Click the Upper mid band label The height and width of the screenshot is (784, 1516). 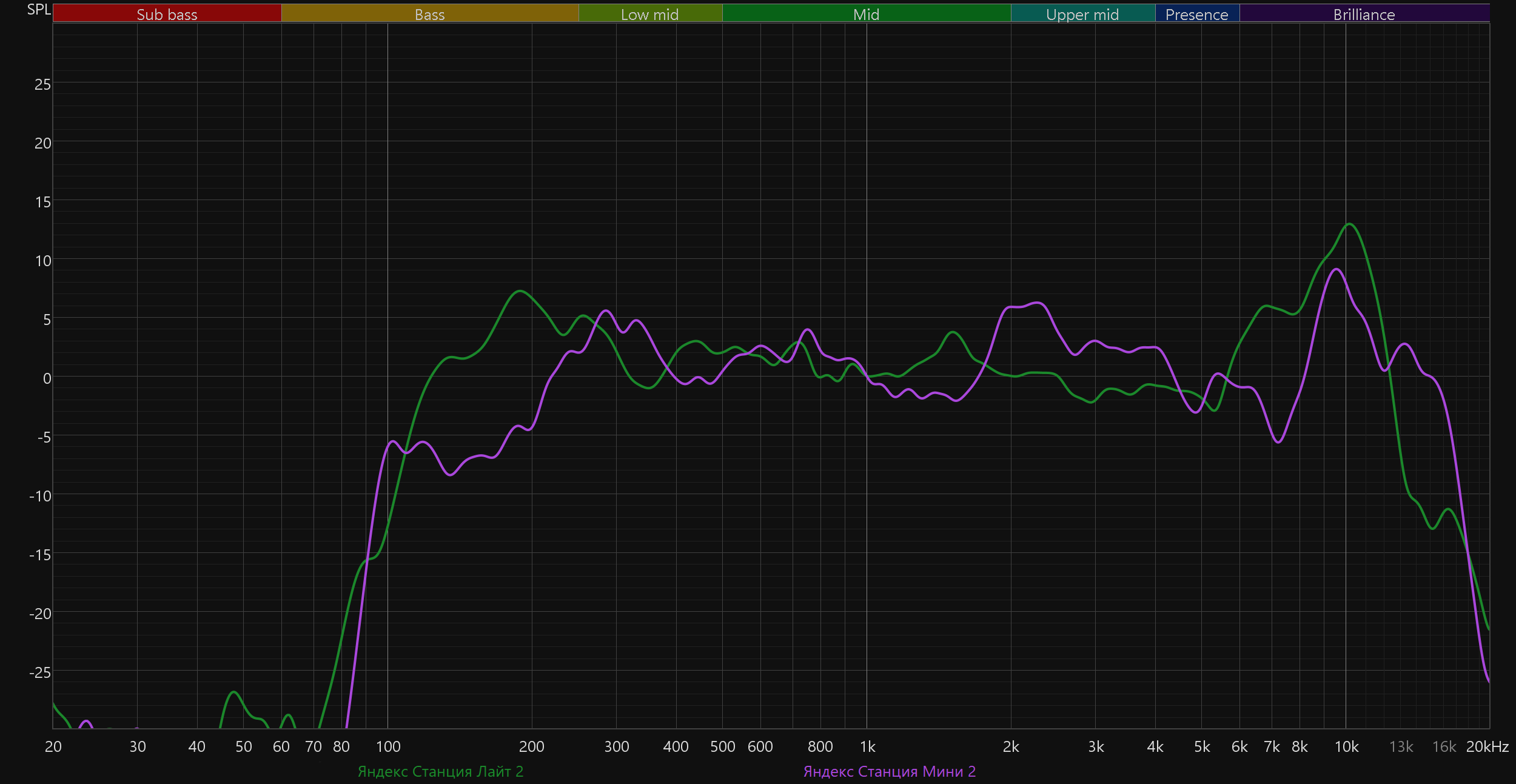tap(1082, 14)
